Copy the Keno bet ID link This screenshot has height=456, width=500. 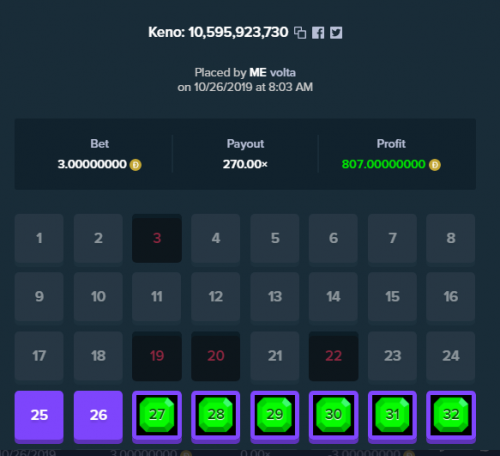coord(300,33)
